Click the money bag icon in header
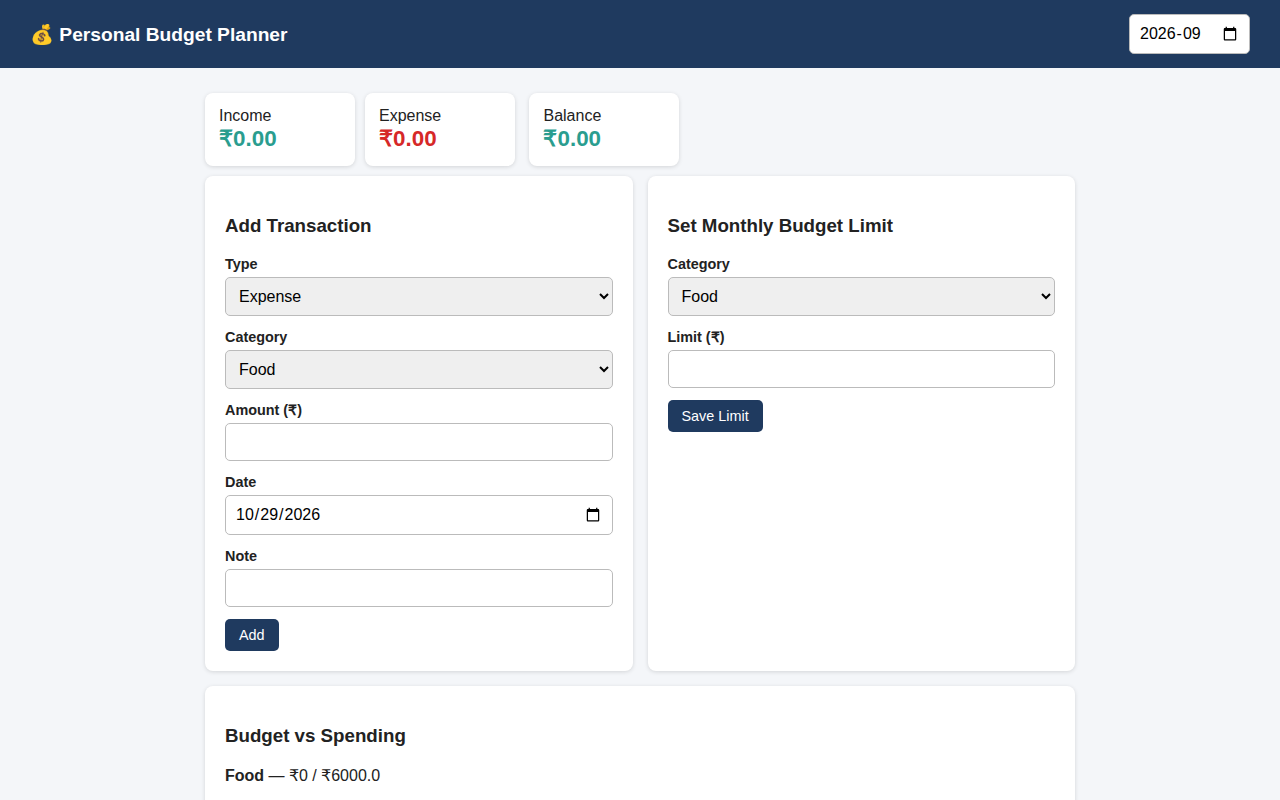This screenshot has width=1280, height=800. [x=41, y=35]
